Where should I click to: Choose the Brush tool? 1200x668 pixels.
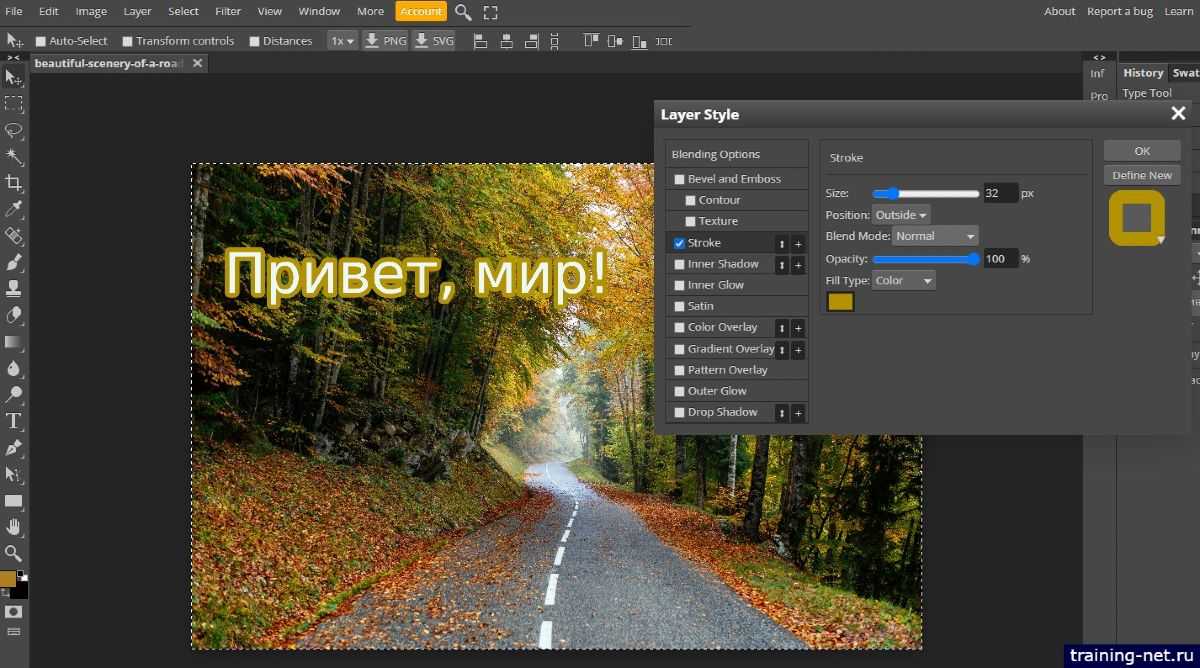(14, 263)
